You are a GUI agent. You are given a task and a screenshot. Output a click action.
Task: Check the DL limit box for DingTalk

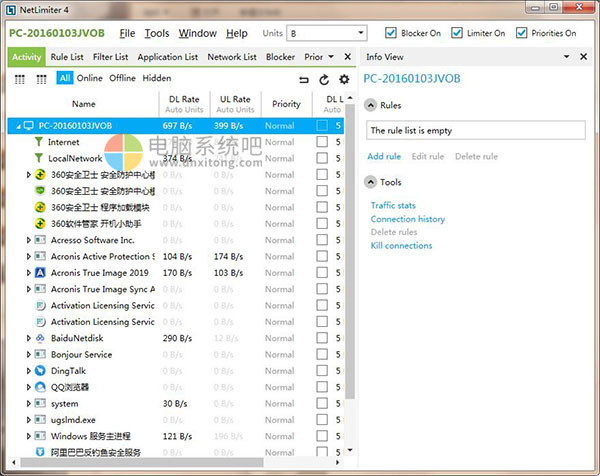point(322,370)
